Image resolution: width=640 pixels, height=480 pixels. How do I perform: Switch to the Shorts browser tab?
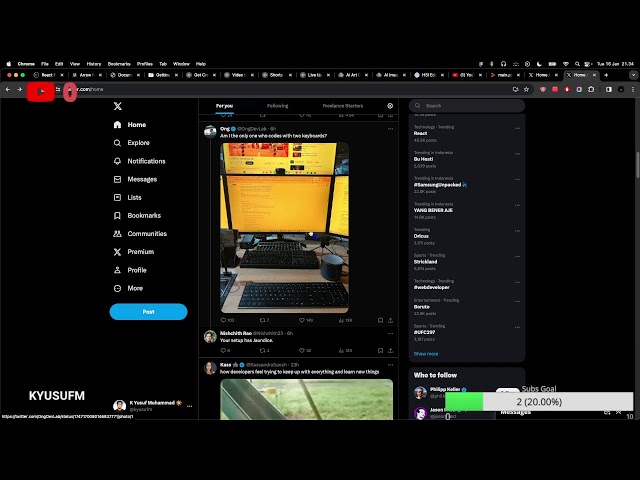[x=276, y=75]
